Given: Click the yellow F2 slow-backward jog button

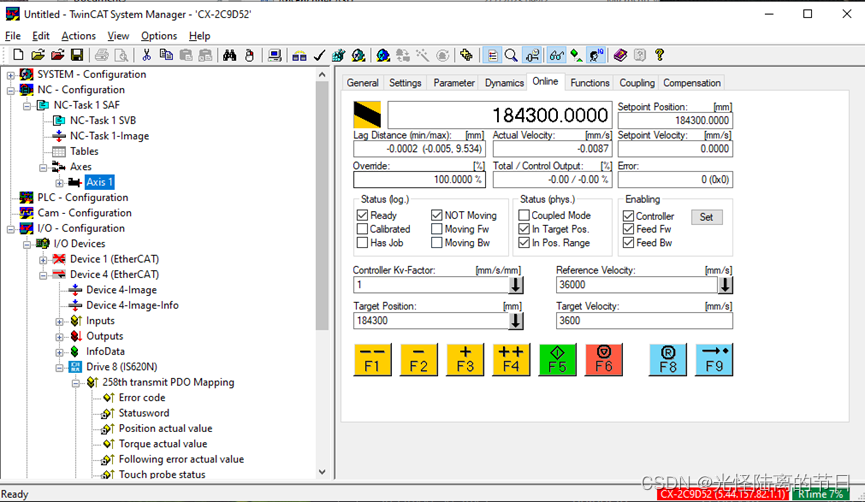Looking at the screenshot, I should pos(419,360).
